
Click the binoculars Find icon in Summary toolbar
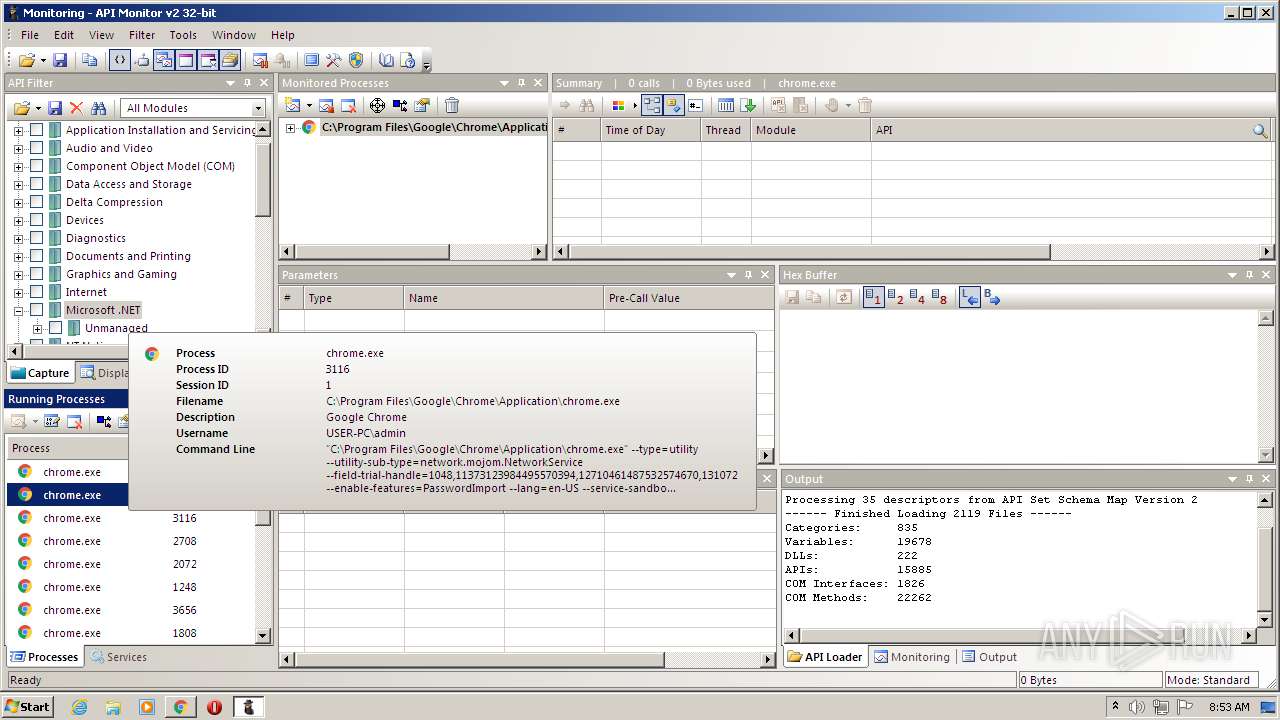(x=587, y=105)
